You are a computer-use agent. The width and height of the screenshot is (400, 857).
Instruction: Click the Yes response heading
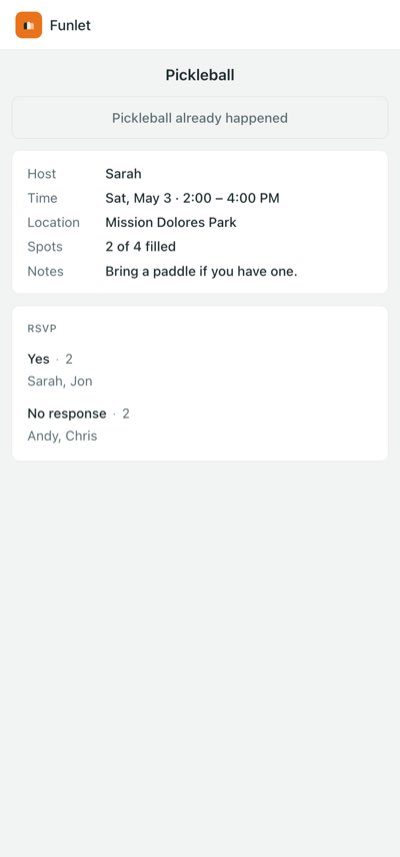coord(38,359)
